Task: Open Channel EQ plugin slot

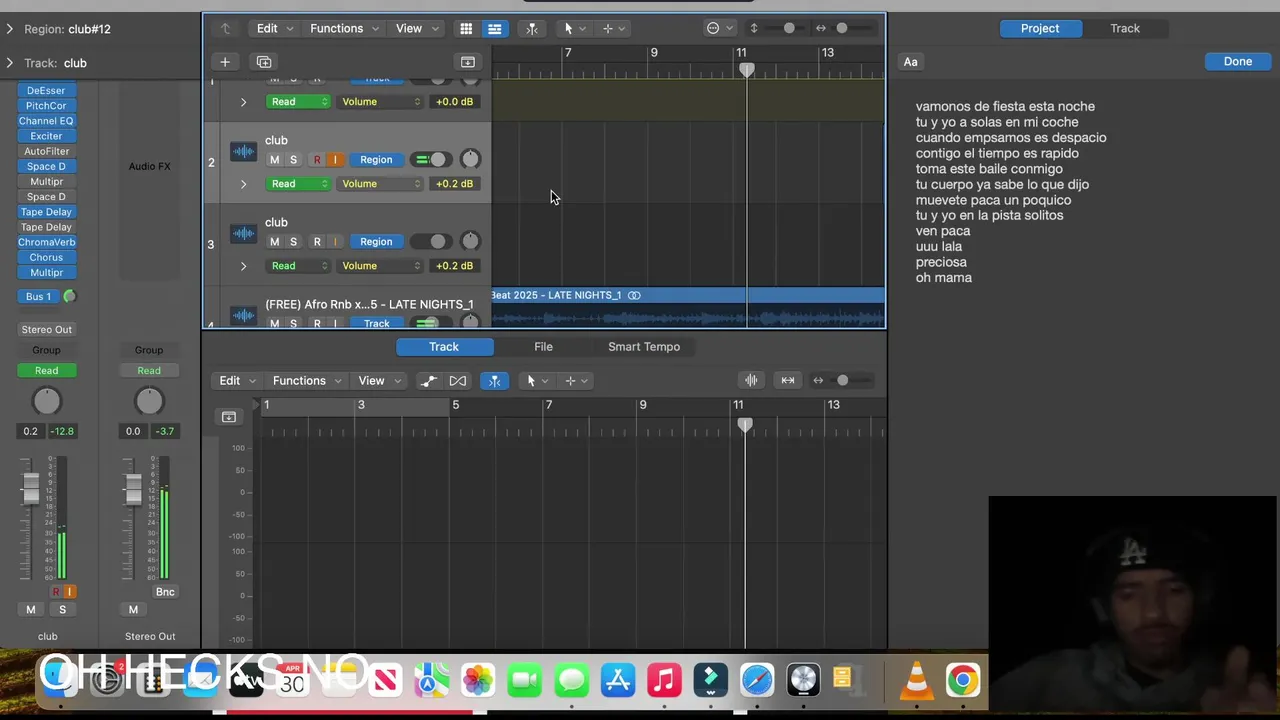Action: point(46,121)
